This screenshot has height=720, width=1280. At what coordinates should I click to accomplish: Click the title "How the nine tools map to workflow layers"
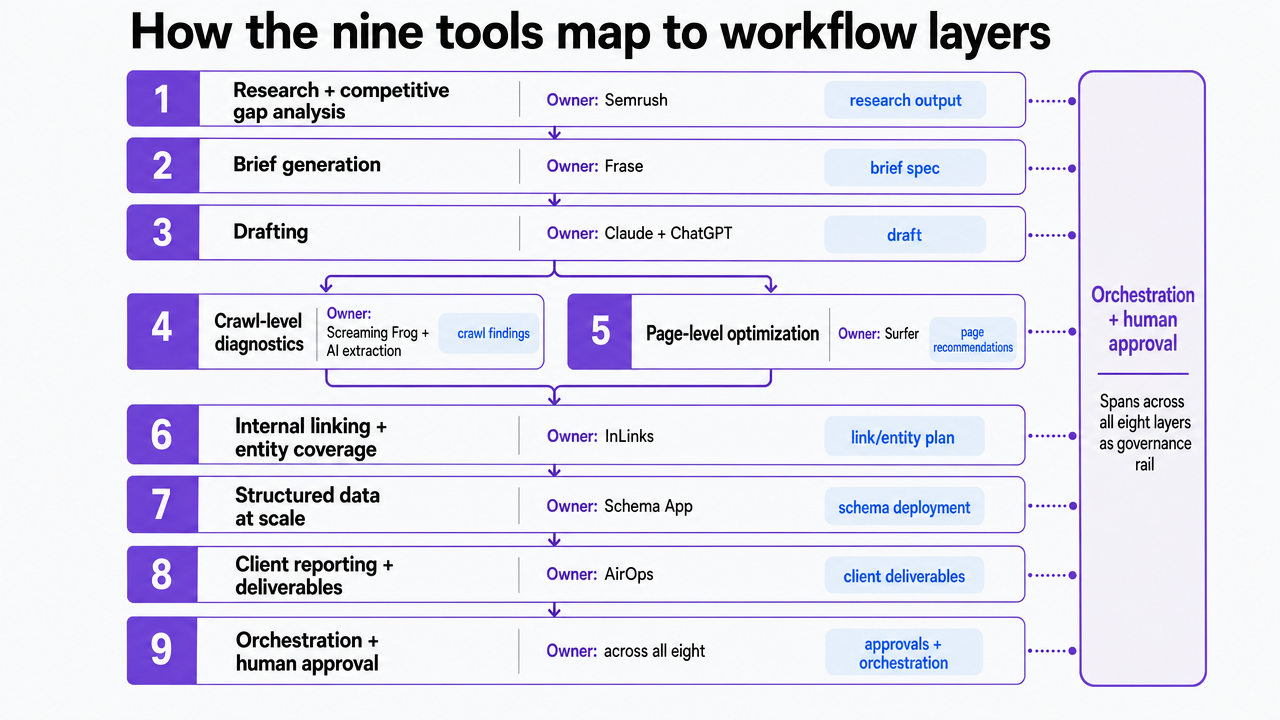point(590,33)
